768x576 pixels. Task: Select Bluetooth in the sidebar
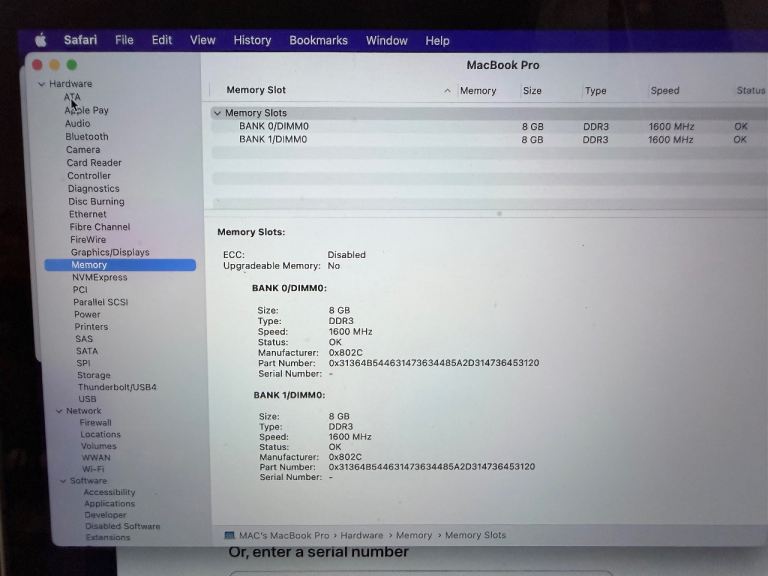87,137
